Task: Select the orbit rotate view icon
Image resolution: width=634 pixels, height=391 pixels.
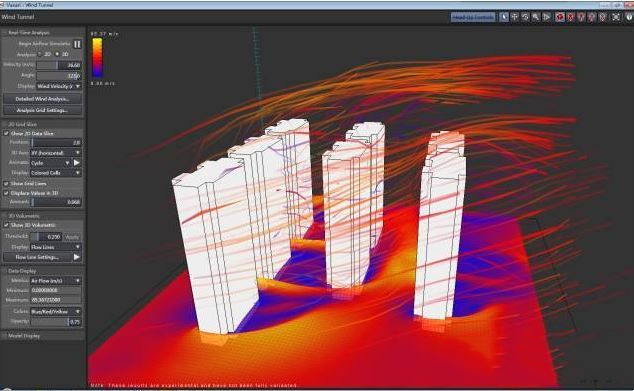Action: click(x=525, y=17)
